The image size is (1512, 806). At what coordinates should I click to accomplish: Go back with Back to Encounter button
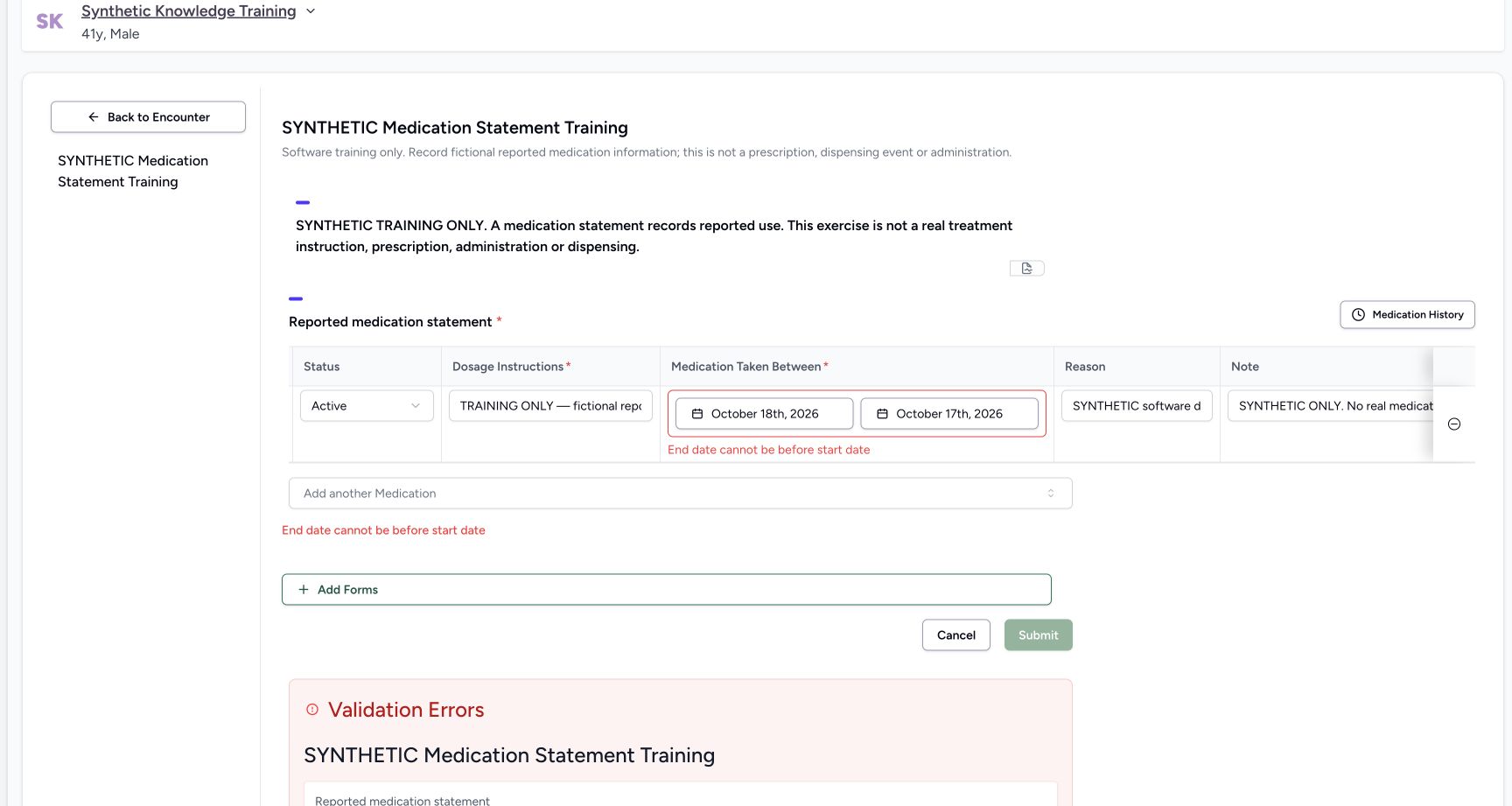click(148, 117)
